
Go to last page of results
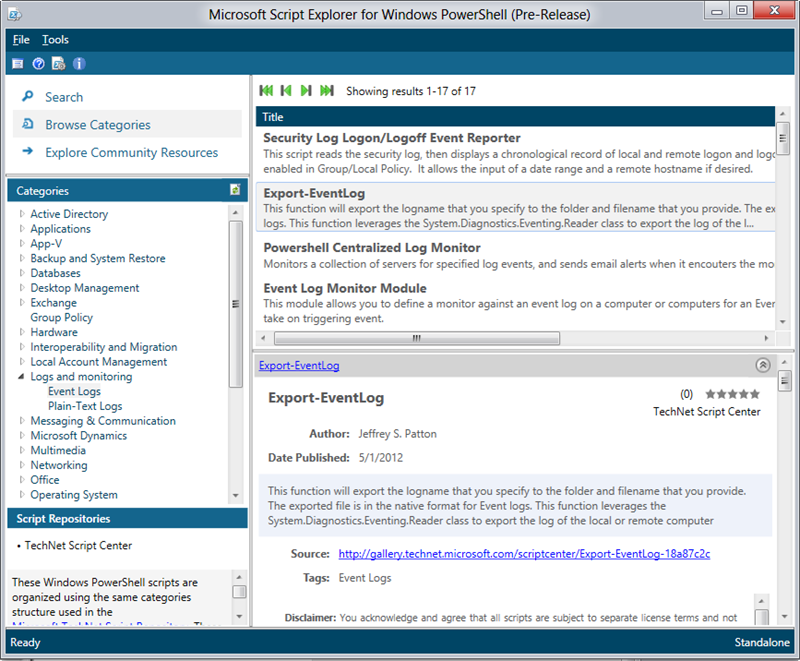click(327, 91)
